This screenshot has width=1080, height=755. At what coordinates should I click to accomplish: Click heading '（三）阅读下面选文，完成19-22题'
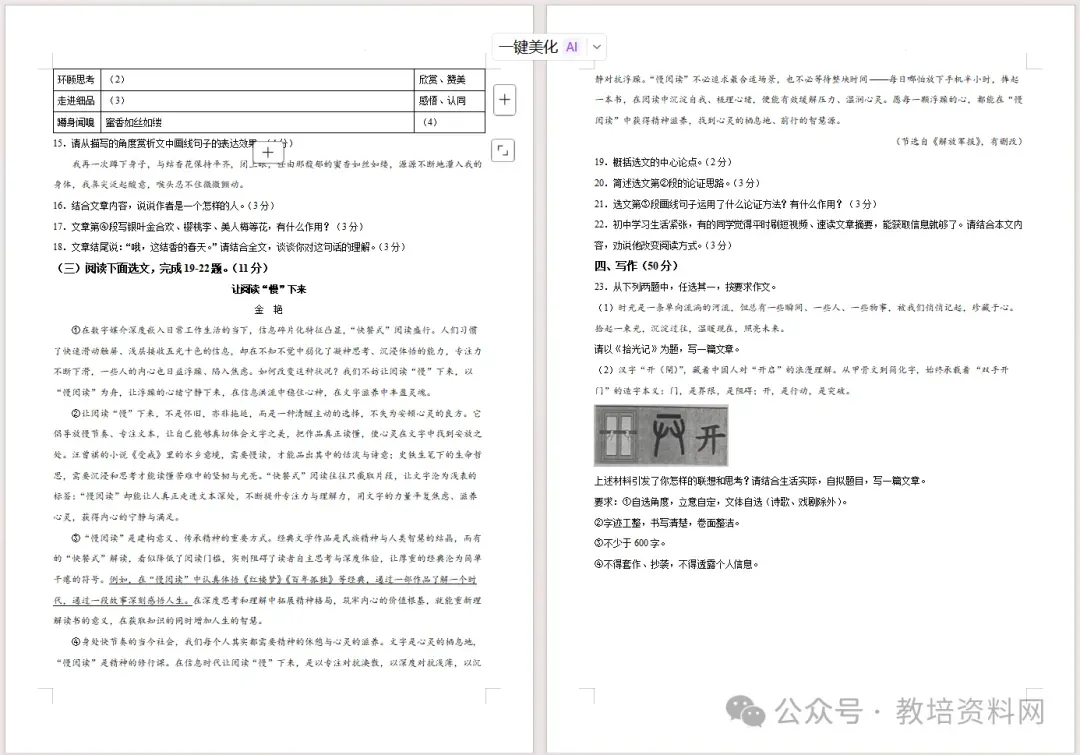point(163,268)
